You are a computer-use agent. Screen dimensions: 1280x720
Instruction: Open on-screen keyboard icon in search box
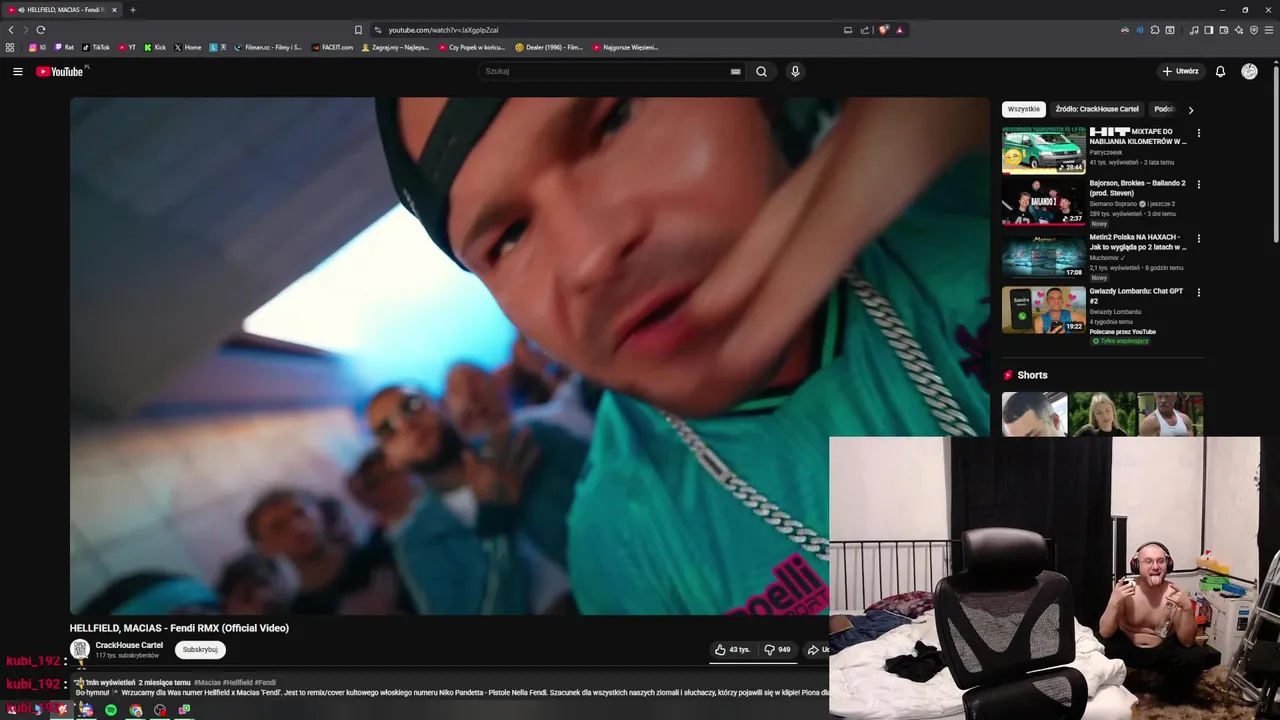tap(735, 72)
